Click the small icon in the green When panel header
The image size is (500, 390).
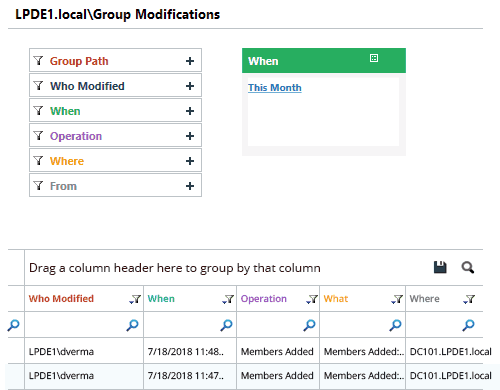pos(374,58)
